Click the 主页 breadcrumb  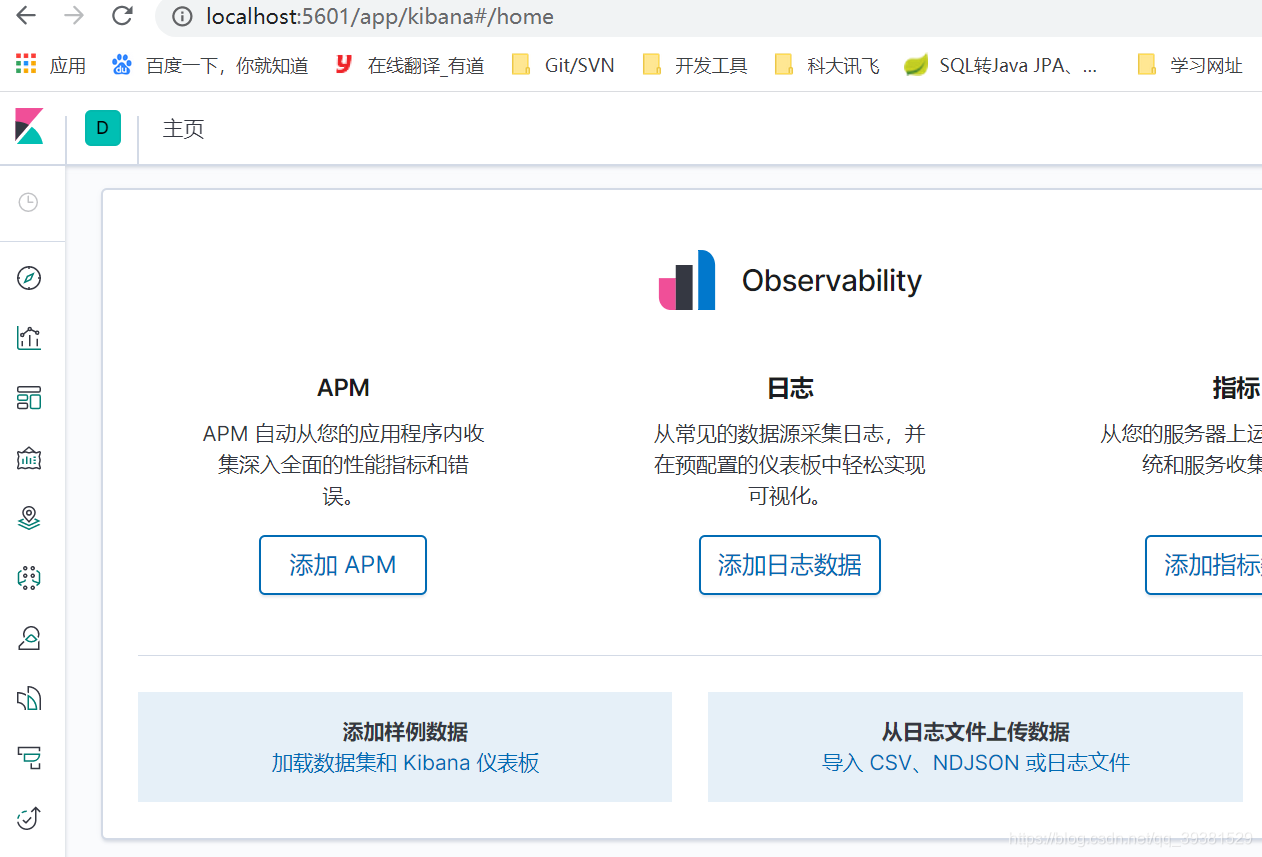coord(184,129)
